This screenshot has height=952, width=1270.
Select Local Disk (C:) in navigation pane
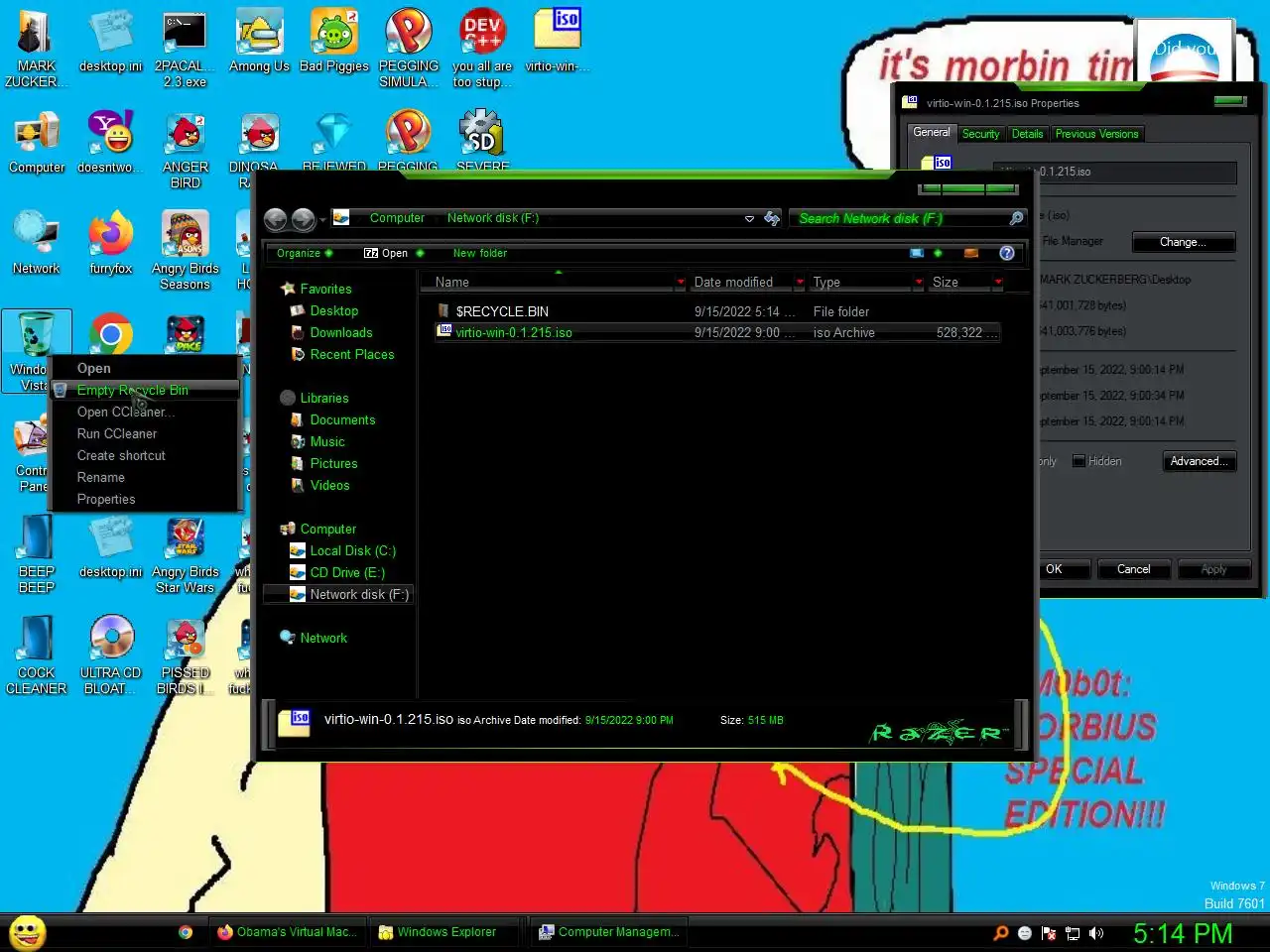(x=352, y=550)
